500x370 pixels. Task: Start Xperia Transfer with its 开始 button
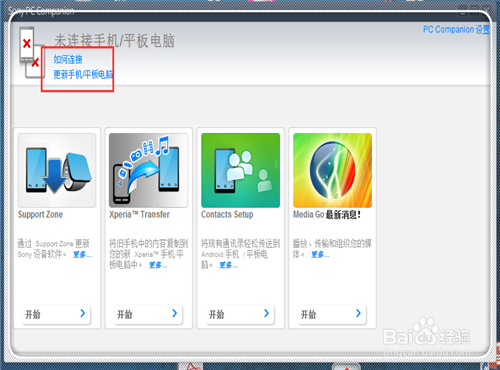coord(148,314)
